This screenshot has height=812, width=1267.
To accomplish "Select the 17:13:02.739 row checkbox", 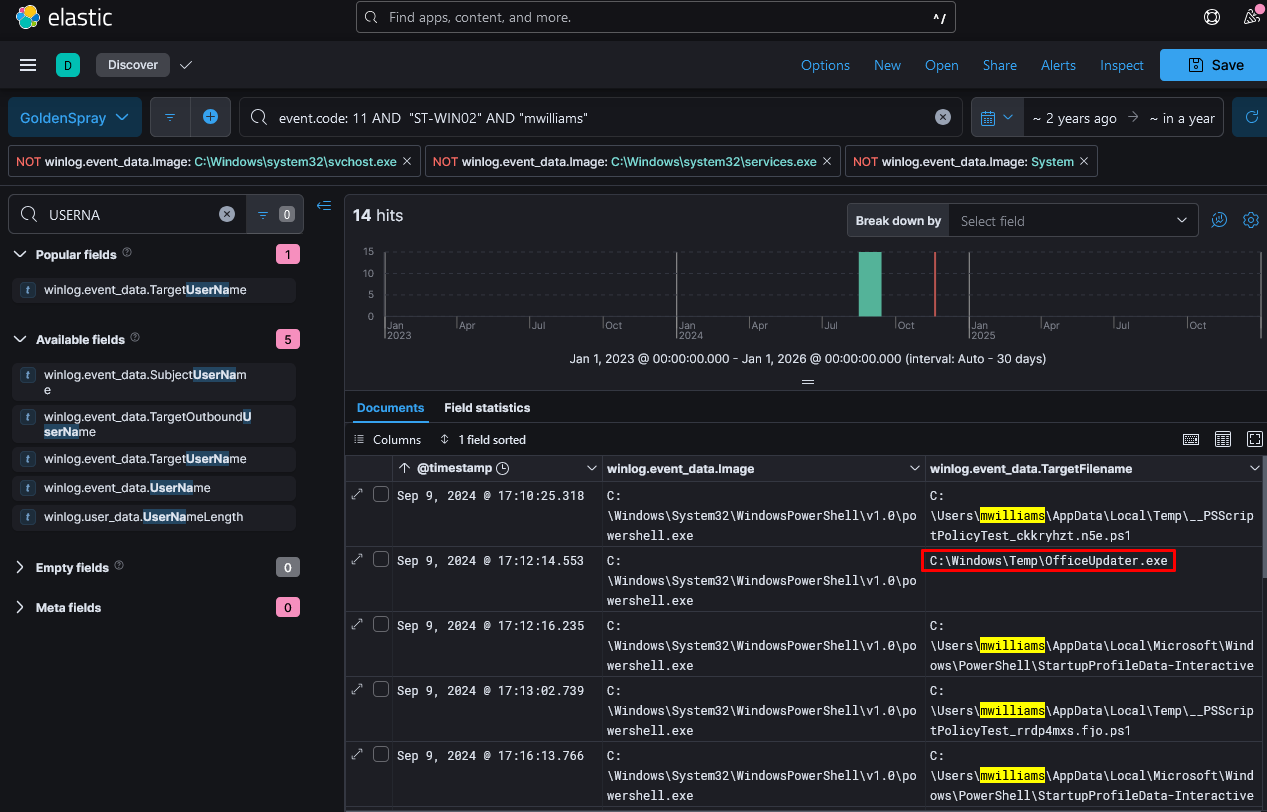I will [x=381, y=690].
